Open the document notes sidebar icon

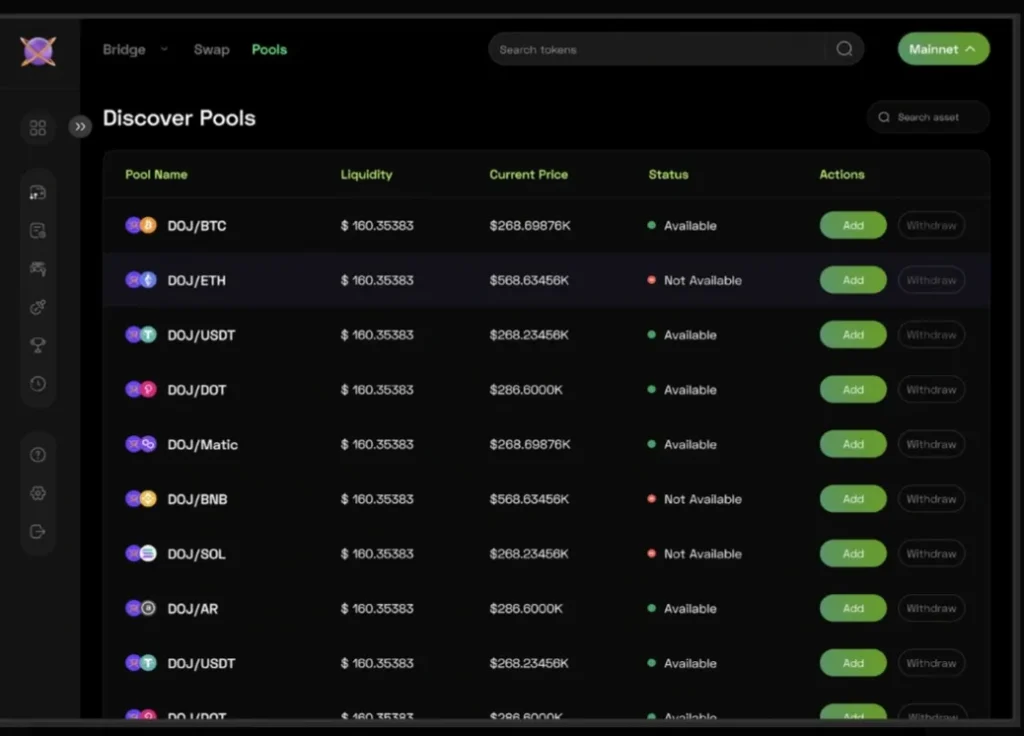(38, 231)
